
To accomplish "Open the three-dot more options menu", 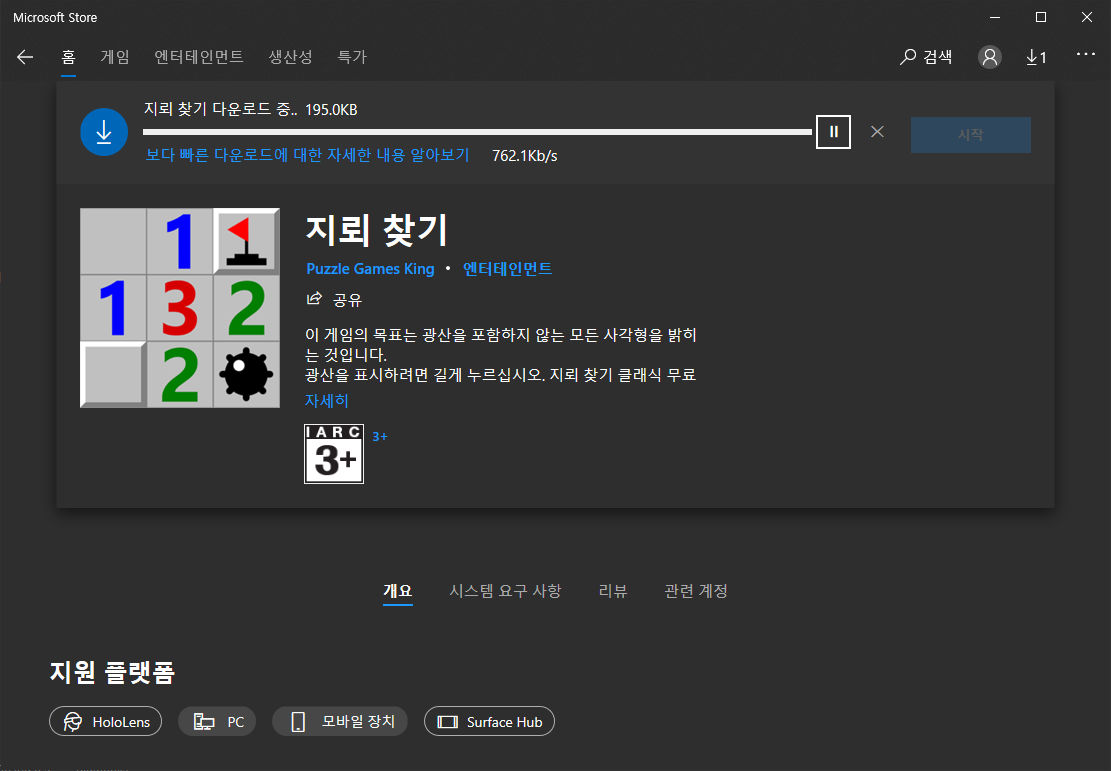I will click(1085, 55).
